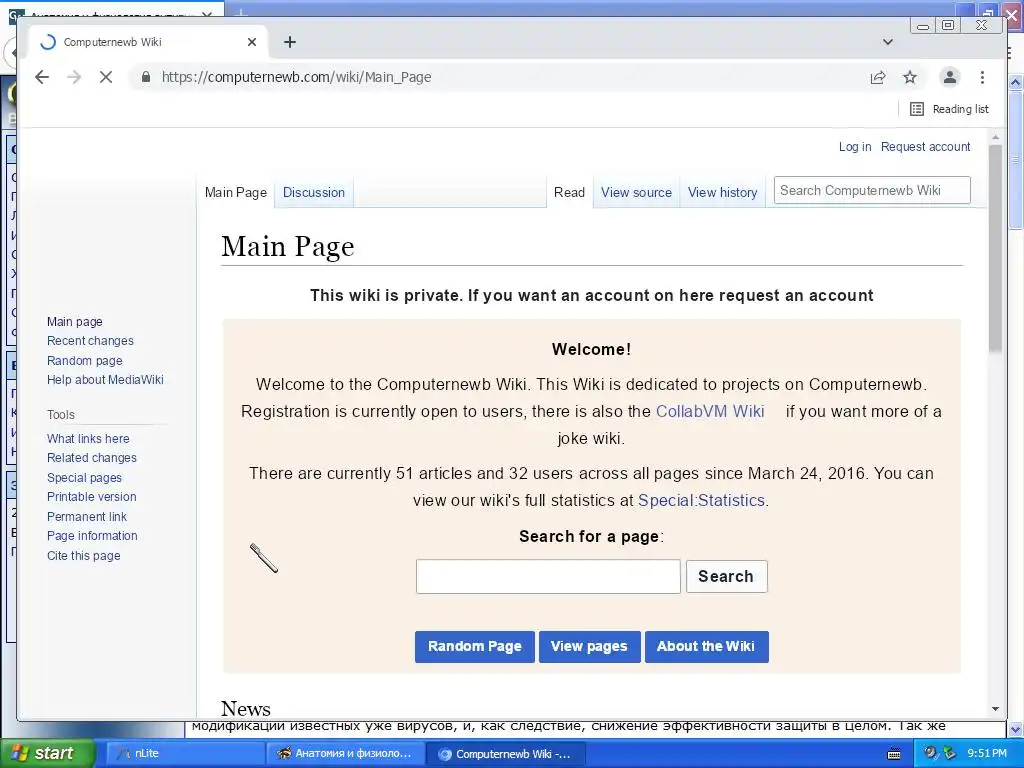The height and width of the screenshot is (768, 1024).
Task: Click the address bar URL
Action: tap(296, 77)
